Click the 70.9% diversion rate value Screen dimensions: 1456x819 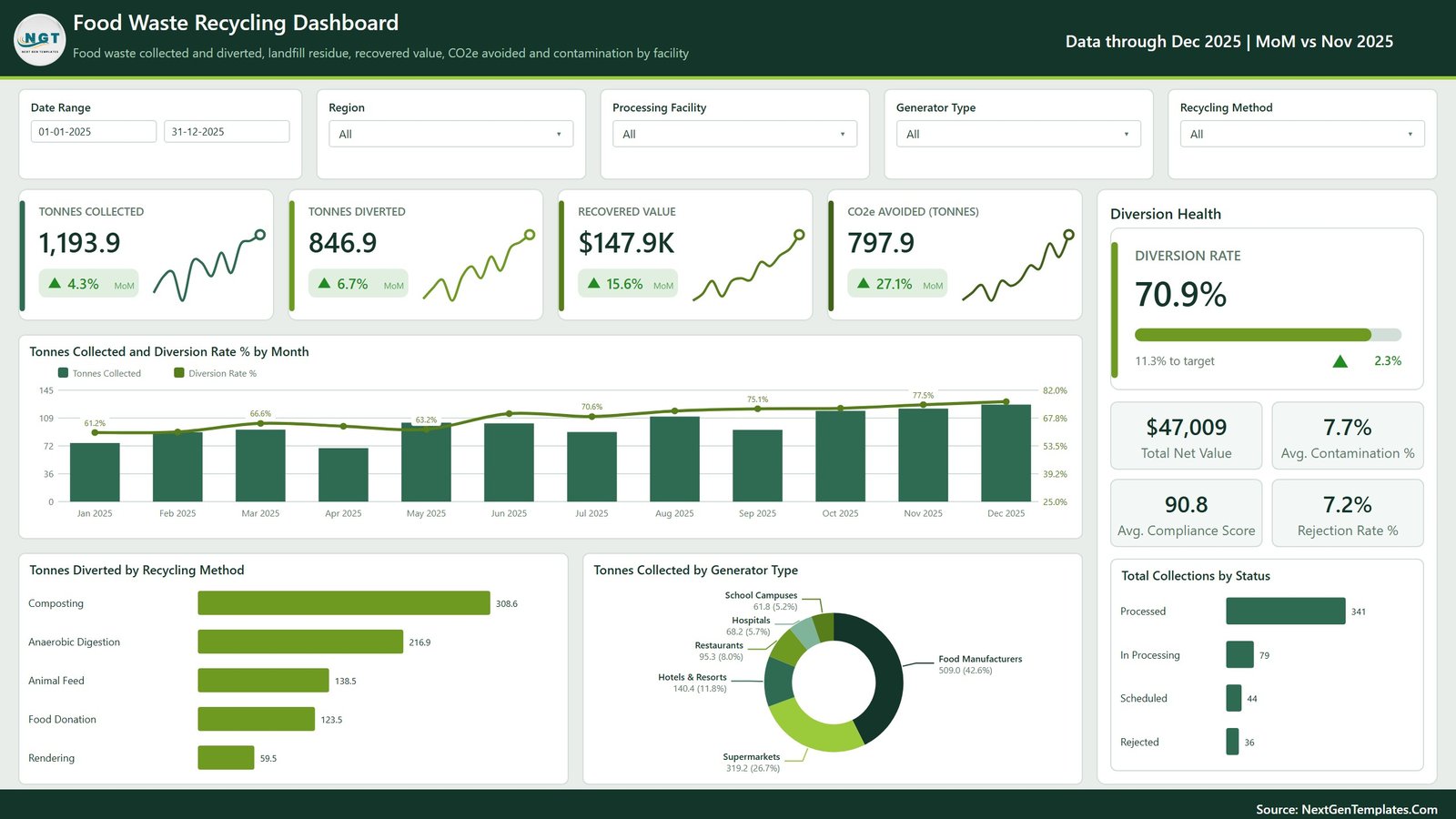(x=1180, y=295)
